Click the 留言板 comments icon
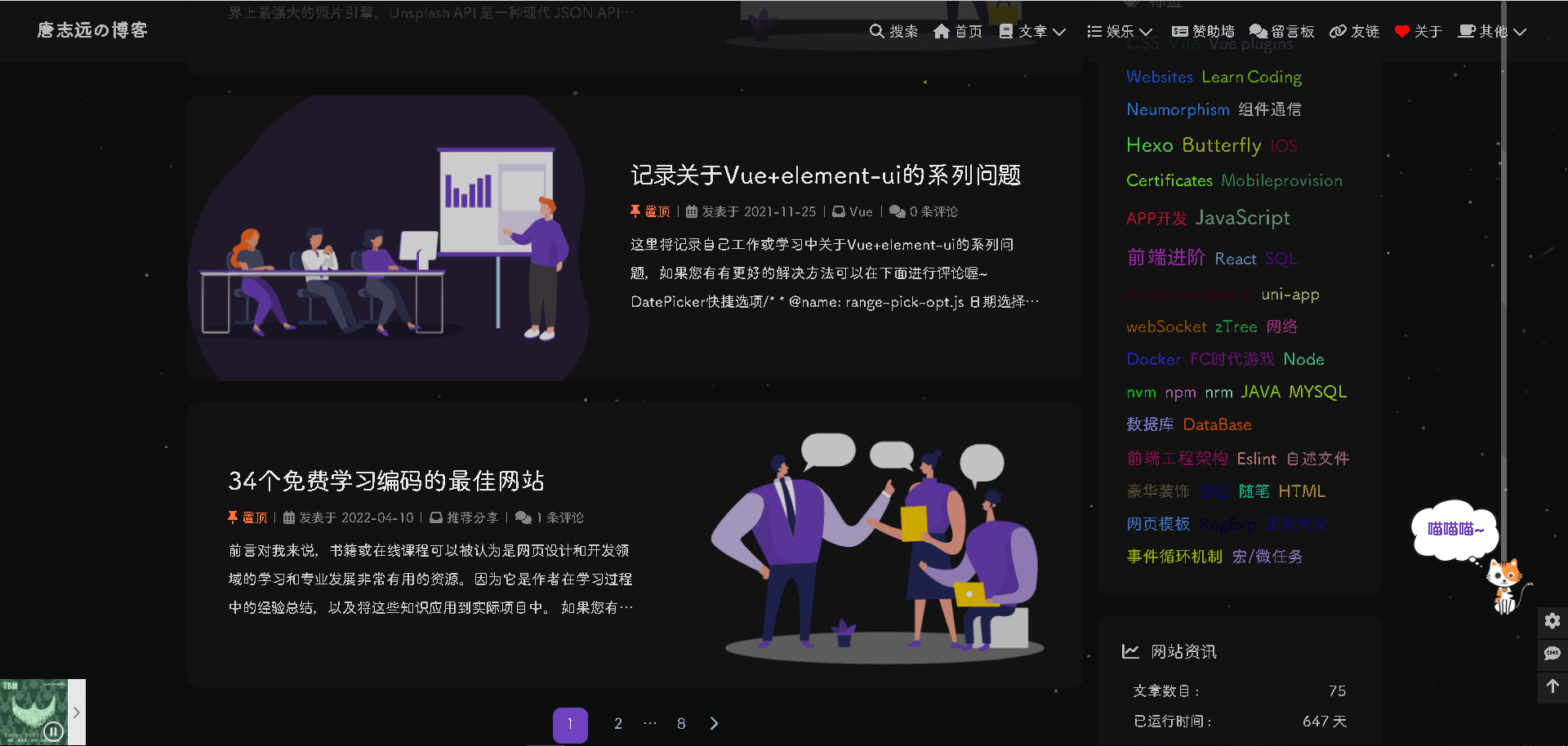The image size is (1568, 746). click(x=1258, y=31)
